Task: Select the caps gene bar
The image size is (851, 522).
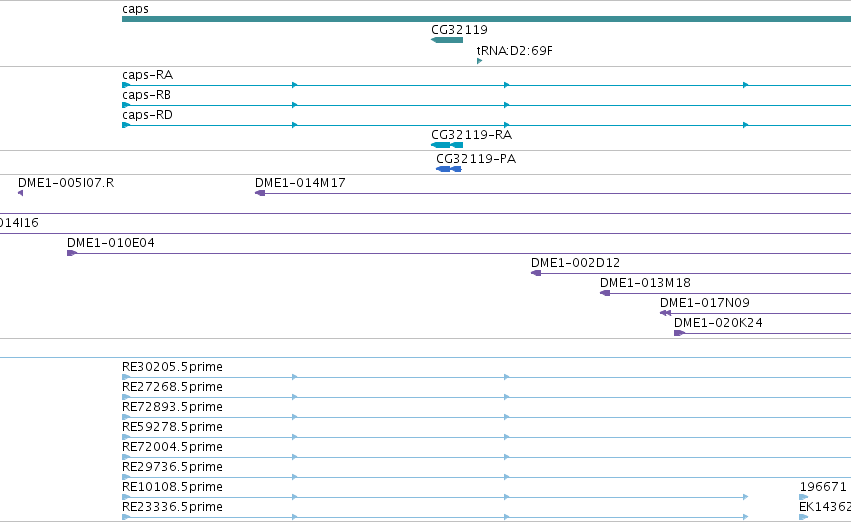Action: [x=486, y=19]
